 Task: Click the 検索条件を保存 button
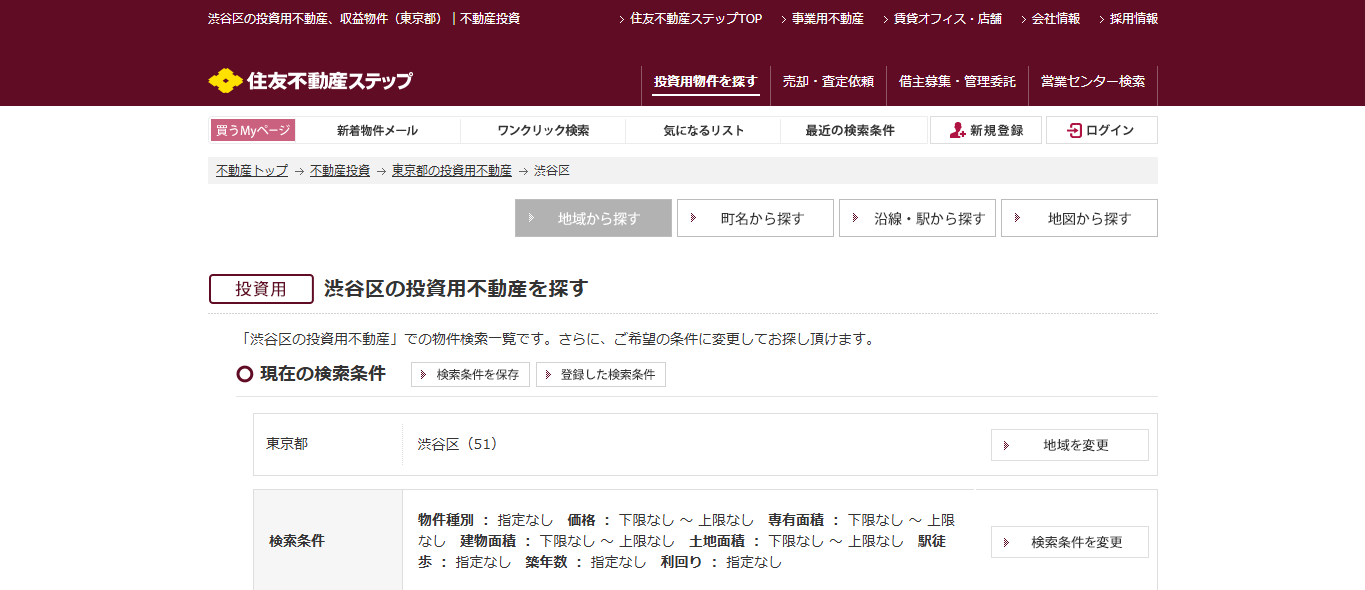[470, 374]
